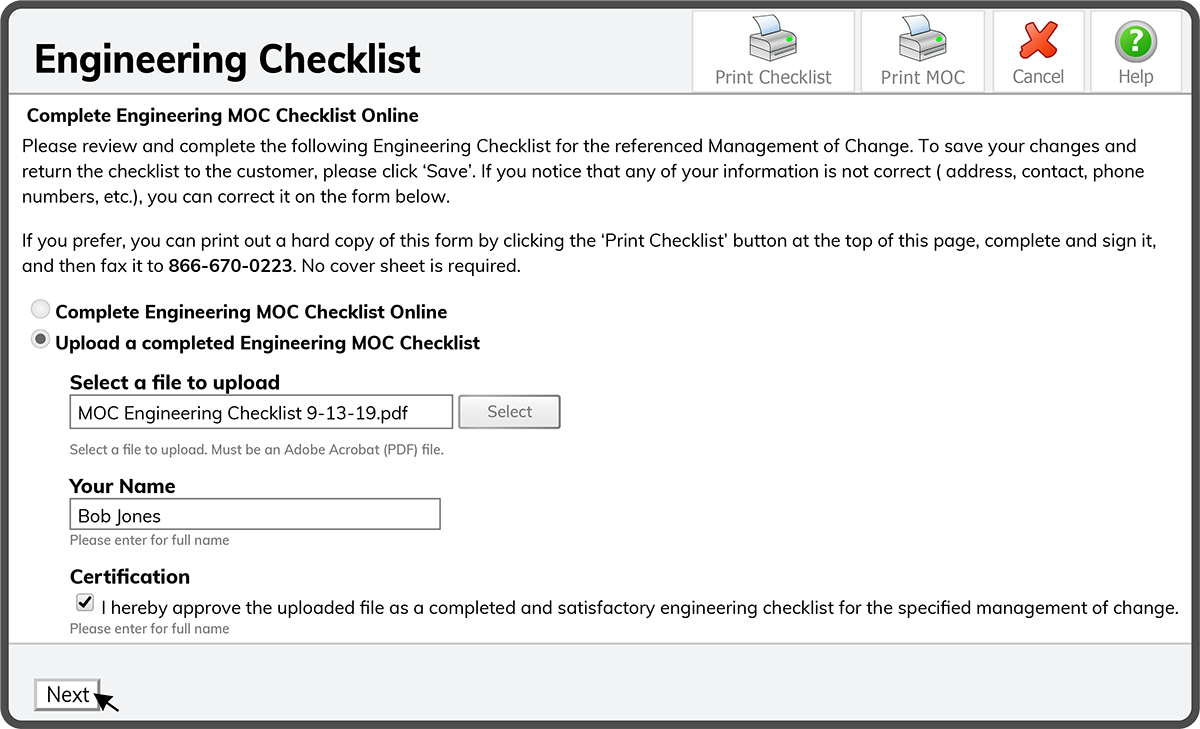Click the 'Upload a completed Engineering MOC Checklist' label
Screen dimensions: 1200x729
point(268,343)
